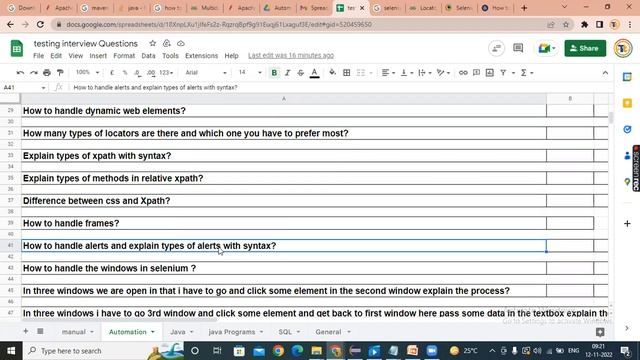
Task: Toggle italic formatting
Action: 287,73
